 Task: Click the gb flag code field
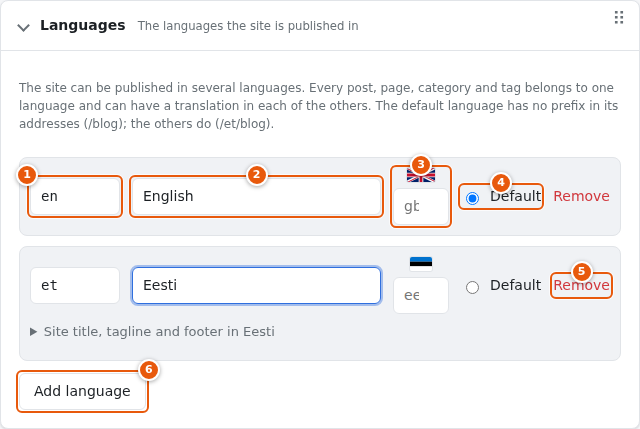pyautogui.click(x=421, y=207)
